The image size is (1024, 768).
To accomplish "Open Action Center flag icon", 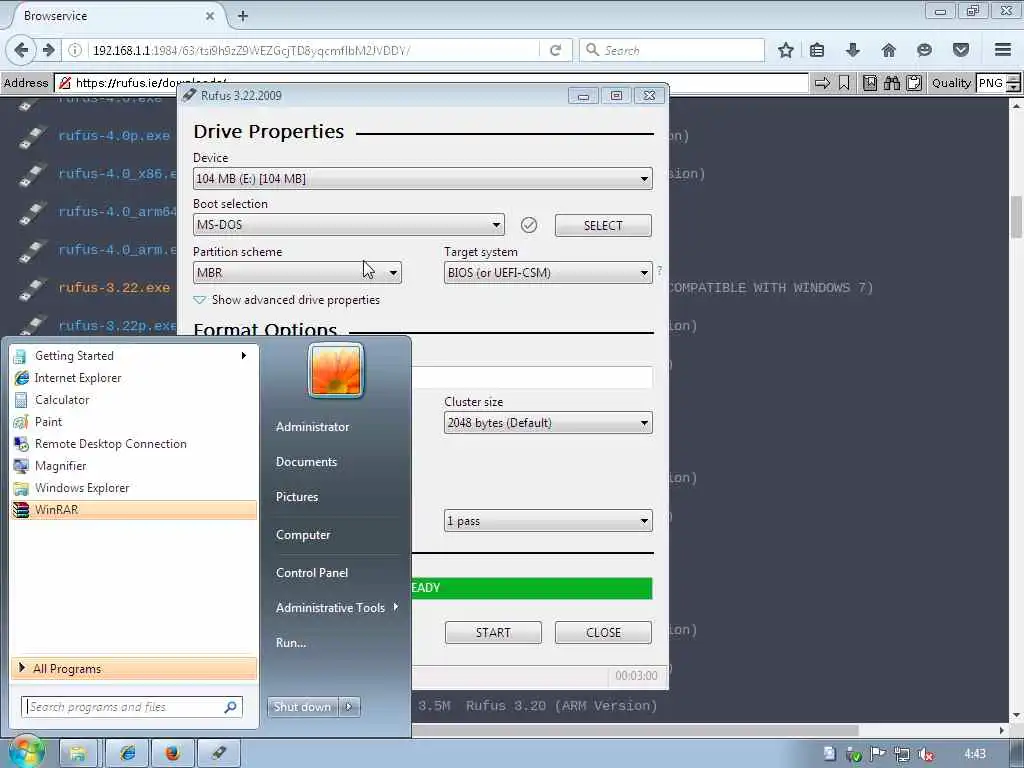I will 878,754.
